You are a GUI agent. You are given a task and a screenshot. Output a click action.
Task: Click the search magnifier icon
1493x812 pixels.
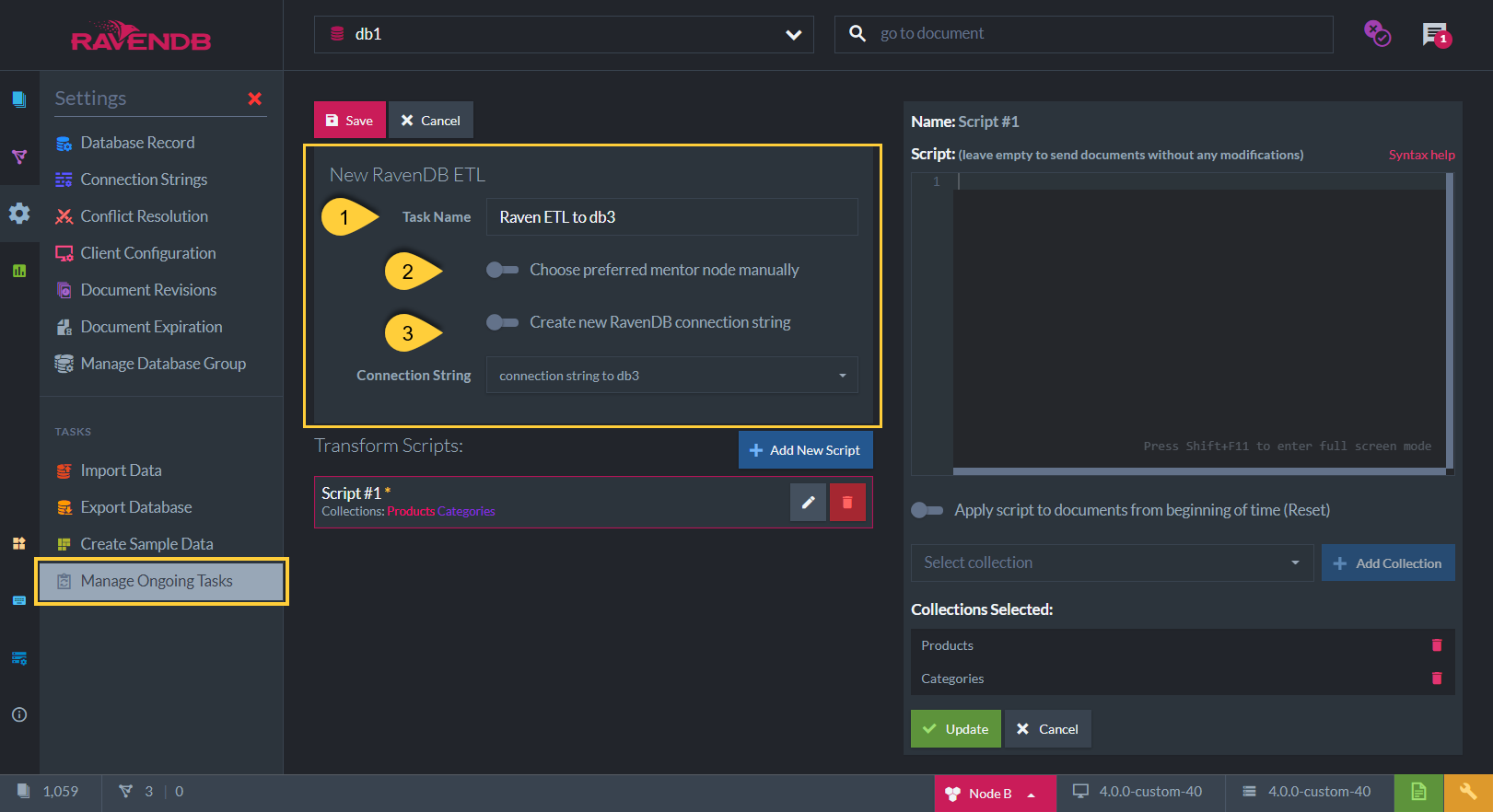[857, 33]
